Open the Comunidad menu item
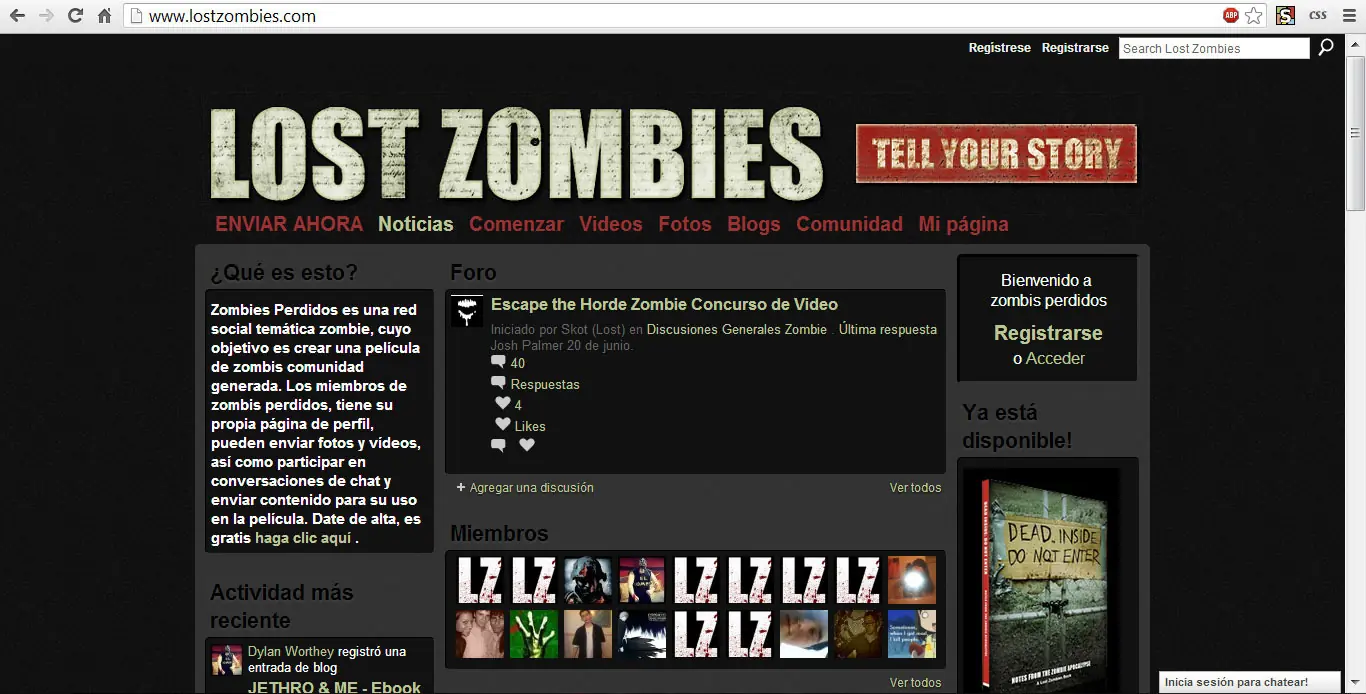The width and height of the screenshot is (1366, 694). click(x=849, y=224)
